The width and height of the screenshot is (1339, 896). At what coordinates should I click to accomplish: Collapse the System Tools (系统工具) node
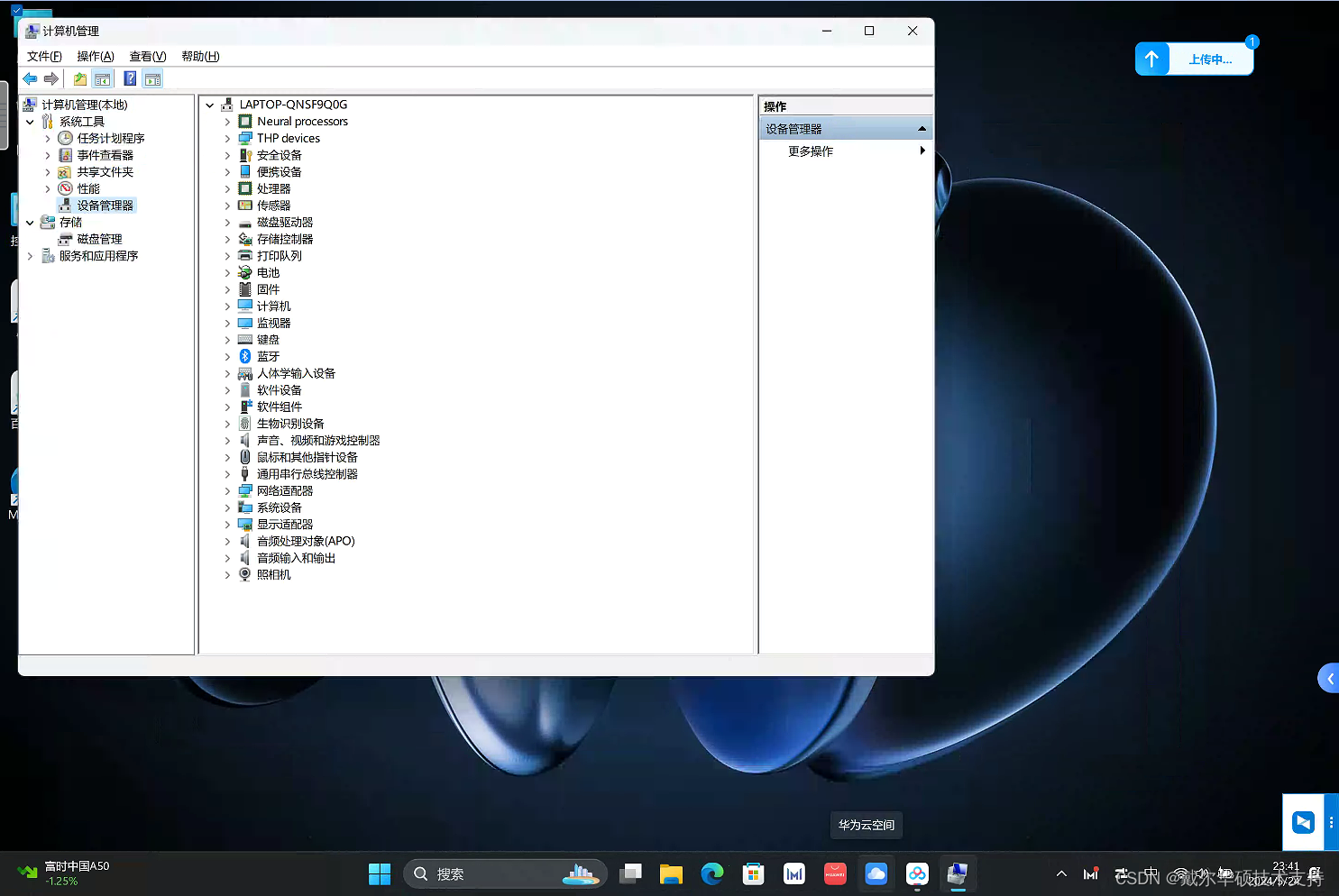pyautogui.click(x=30, y=122)
